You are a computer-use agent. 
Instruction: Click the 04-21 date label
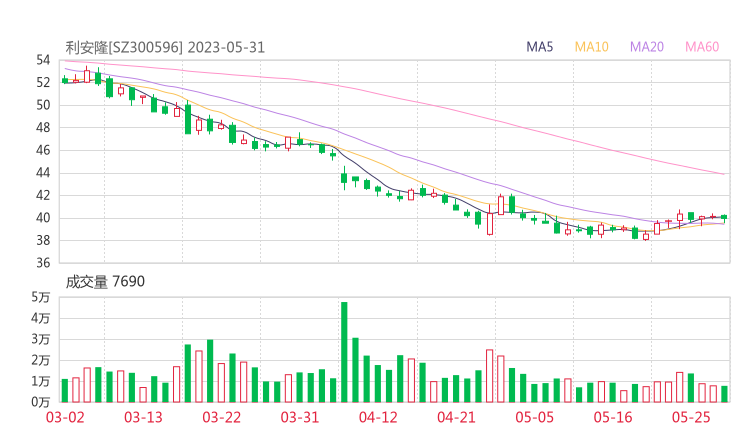(x=456, y=417)
